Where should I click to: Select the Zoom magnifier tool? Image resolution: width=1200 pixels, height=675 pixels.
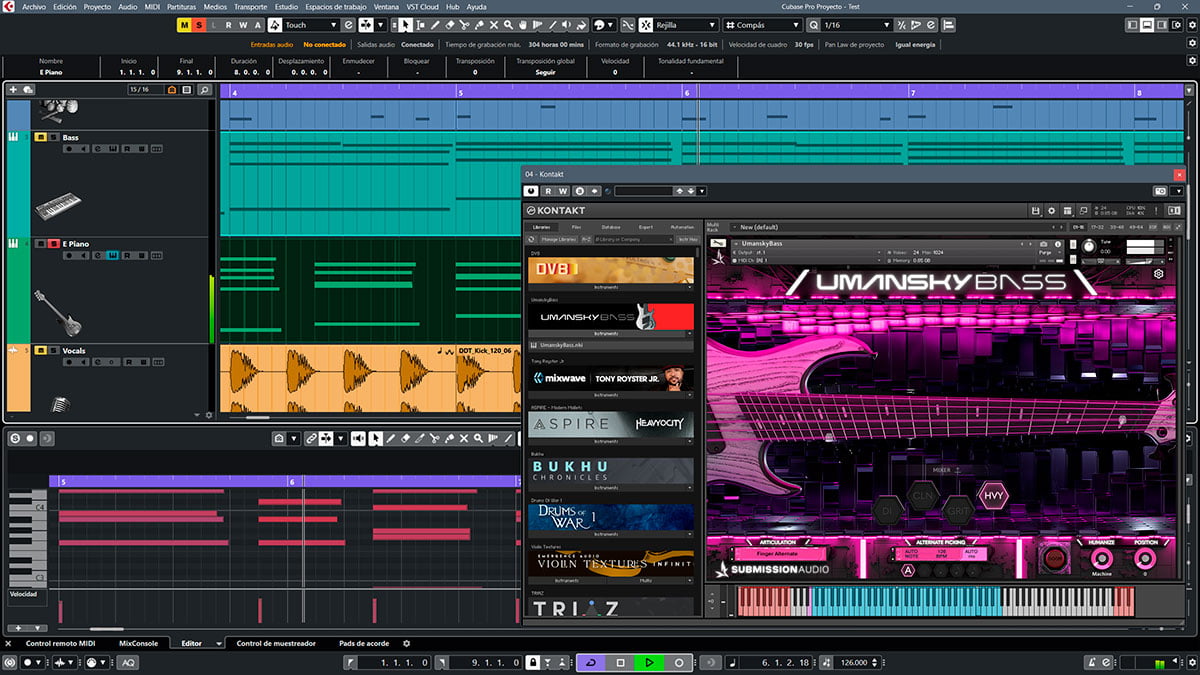(x=510, y=25)
